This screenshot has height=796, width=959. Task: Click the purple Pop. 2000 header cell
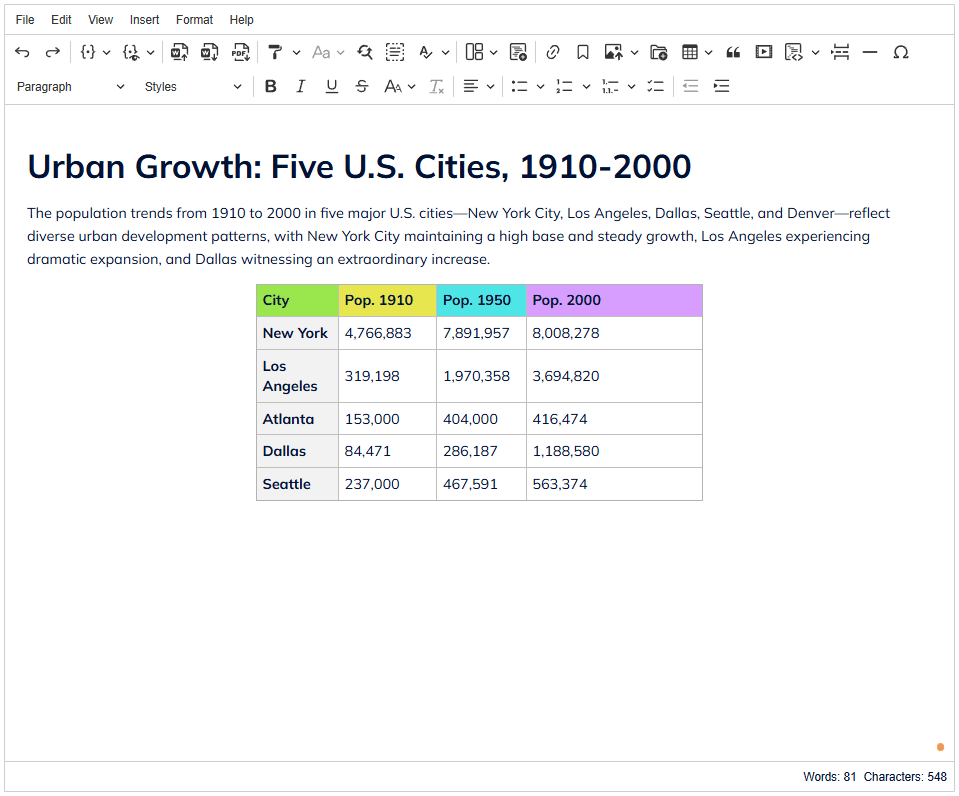point(613,301)
